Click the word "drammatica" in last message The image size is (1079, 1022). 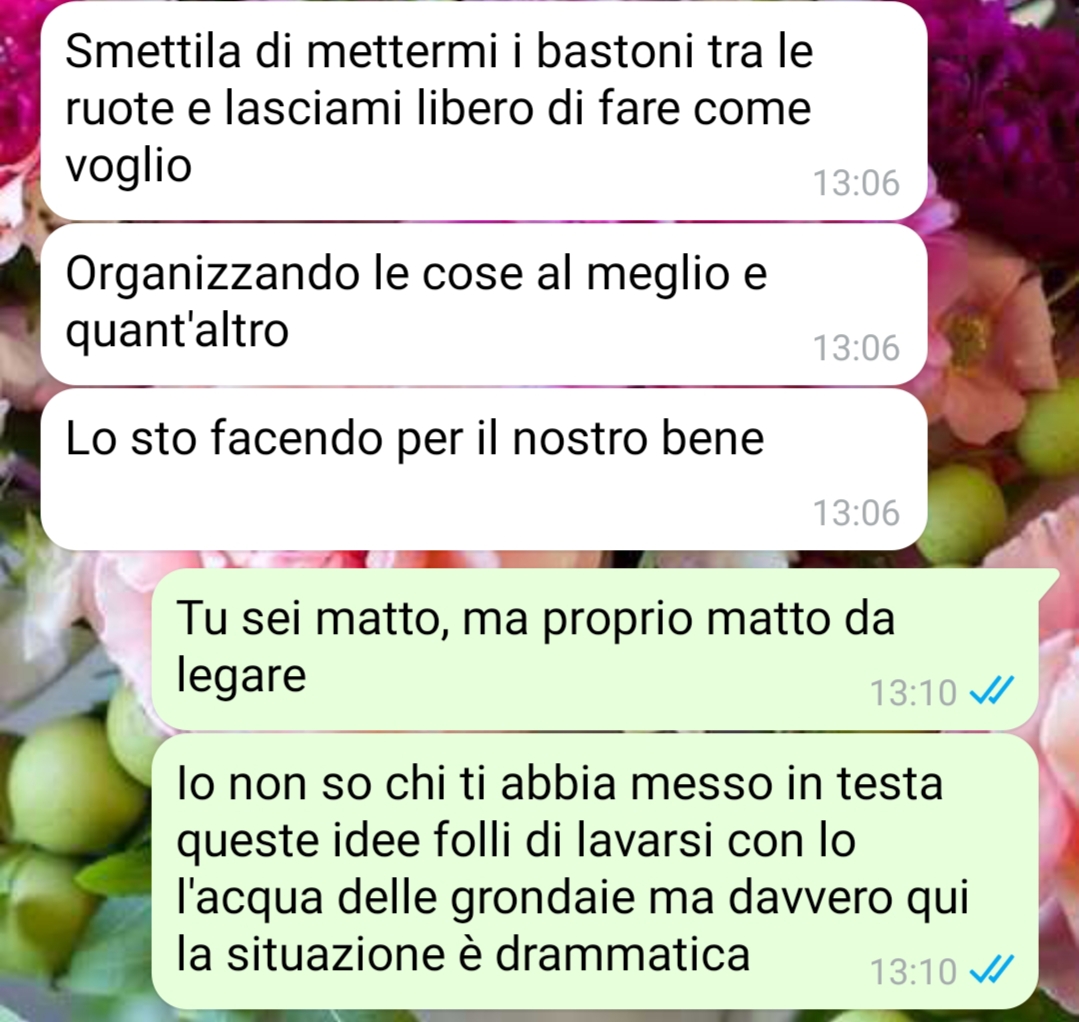(622, 955)
